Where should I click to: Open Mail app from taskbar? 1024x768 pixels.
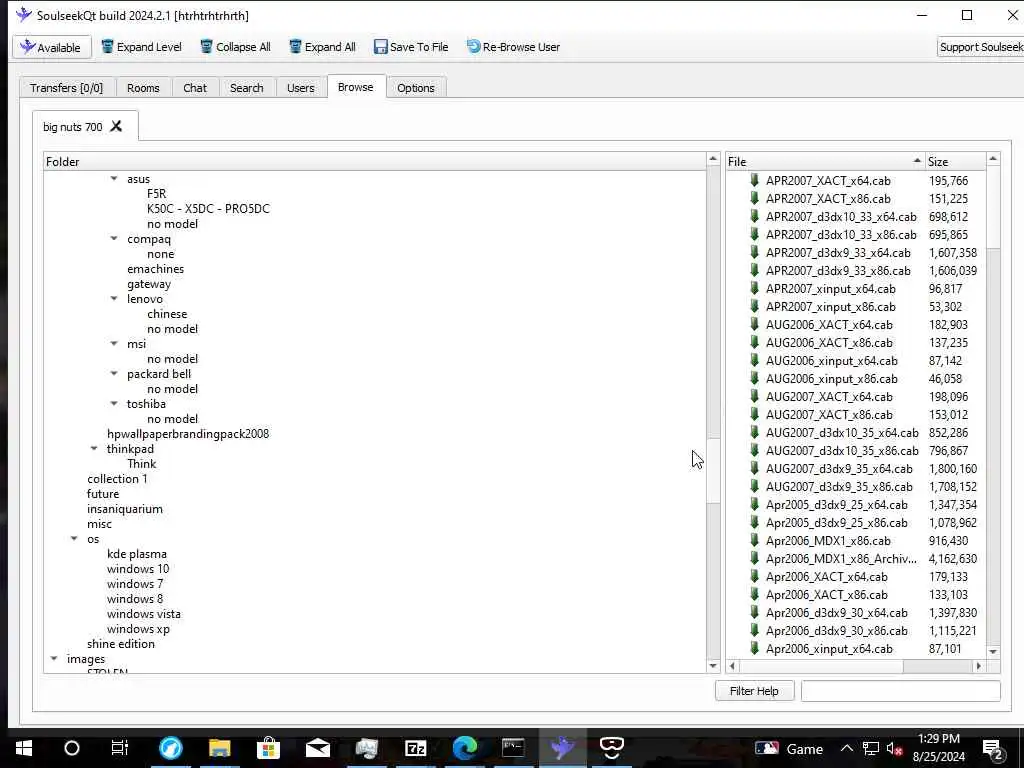[317, 748]
